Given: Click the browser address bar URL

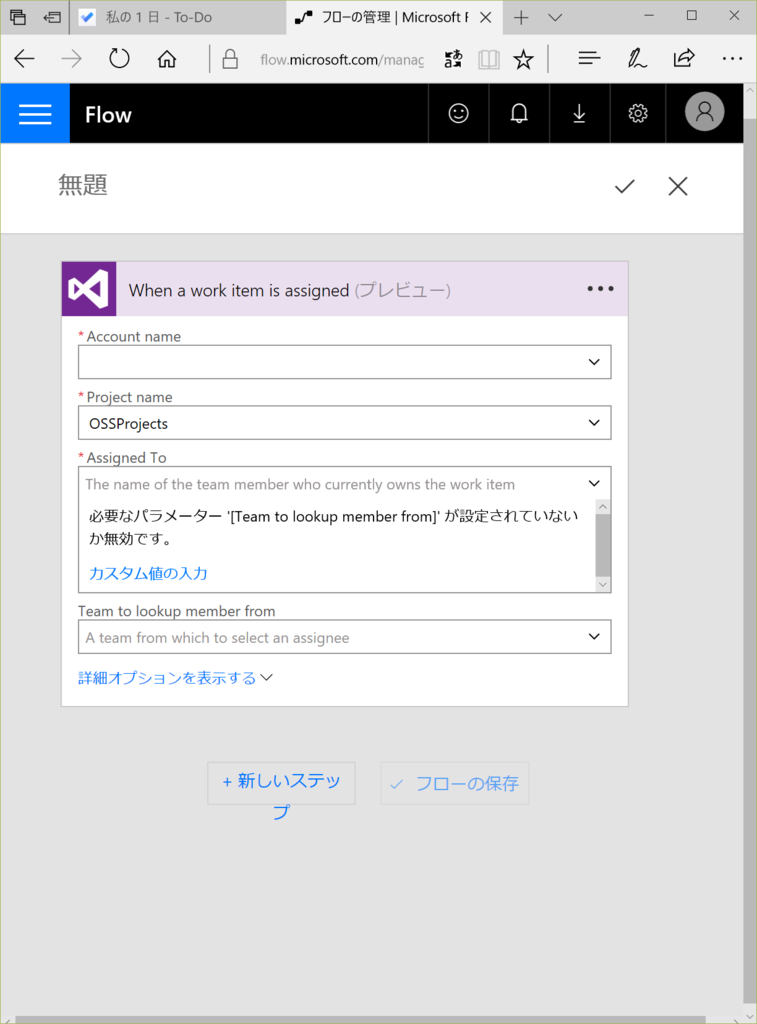Looking at the screenshot, I should coord(342,60).
